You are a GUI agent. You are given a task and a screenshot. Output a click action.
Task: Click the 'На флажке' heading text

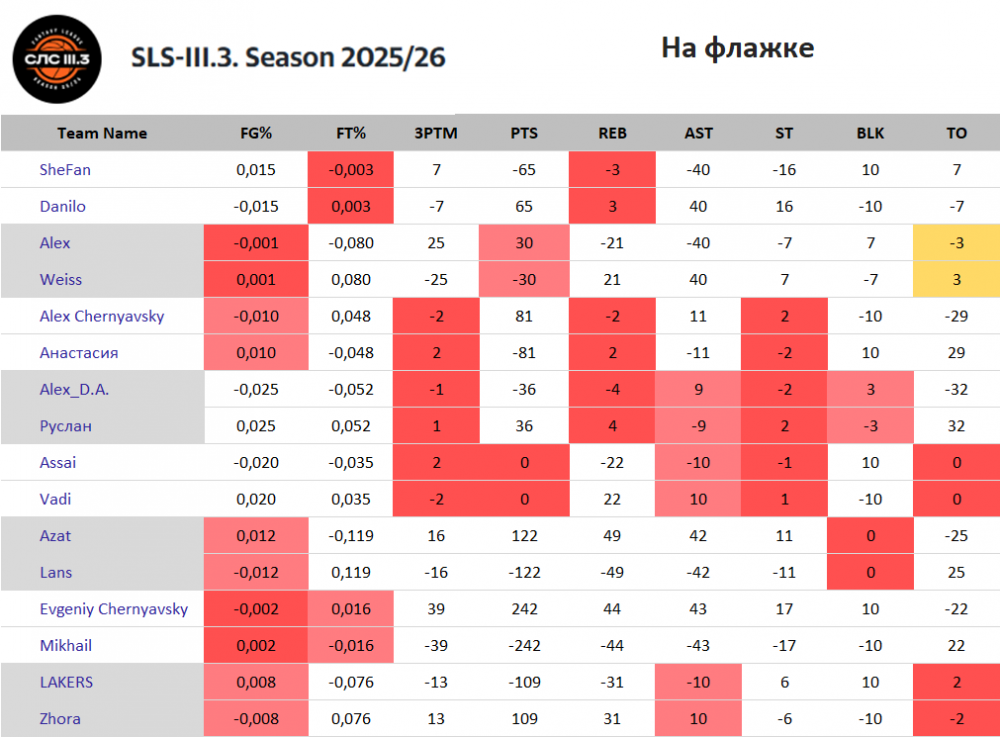click(x=737, y=48)
